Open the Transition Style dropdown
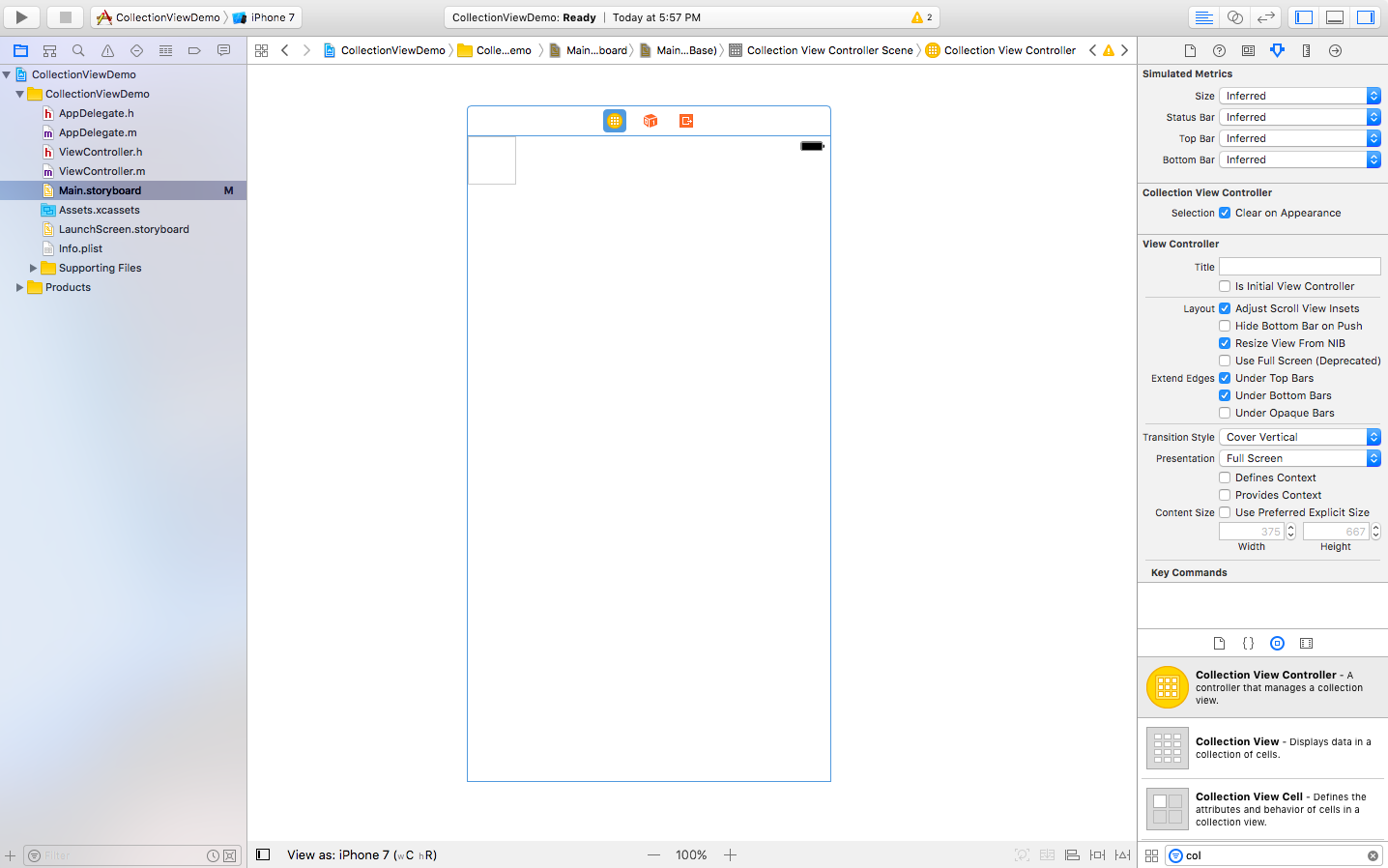 click(x=1299, y=437)
